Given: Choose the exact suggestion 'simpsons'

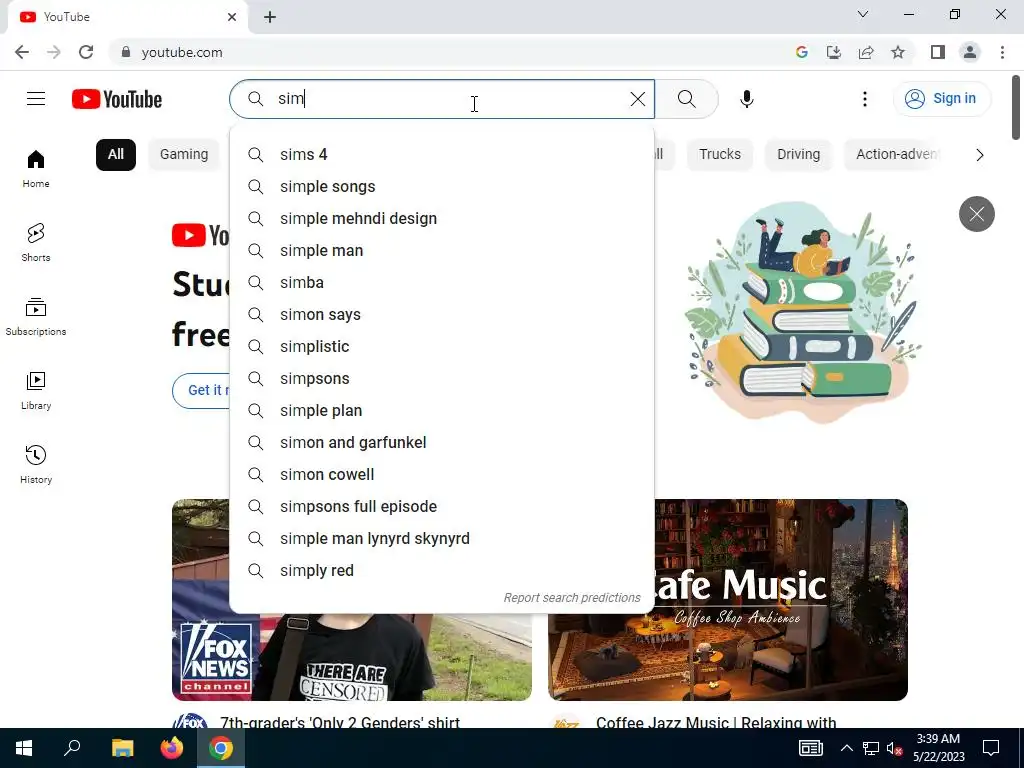Looking at the screenshot, I should [x=441, y=378].
